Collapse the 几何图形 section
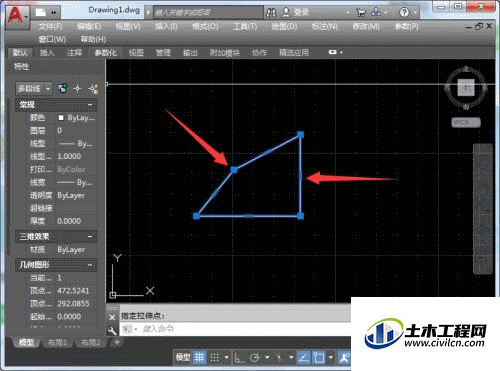The height and width of the screenshot is (371, 500). click(90, 265)
